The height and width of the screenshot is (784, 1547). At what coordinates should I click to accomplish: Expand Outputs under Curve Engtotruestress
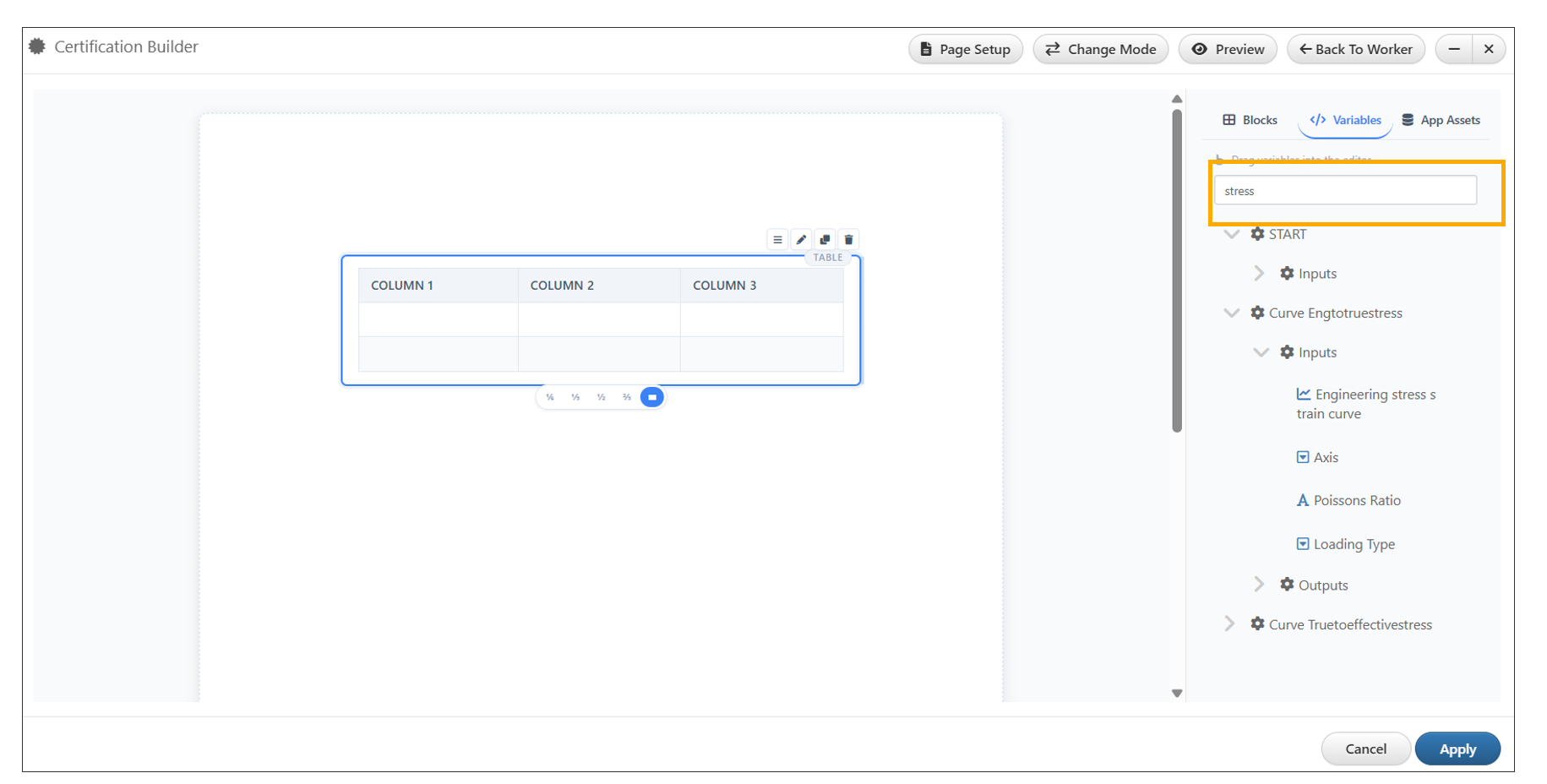pyautogui.click(x=1259, y=585)
